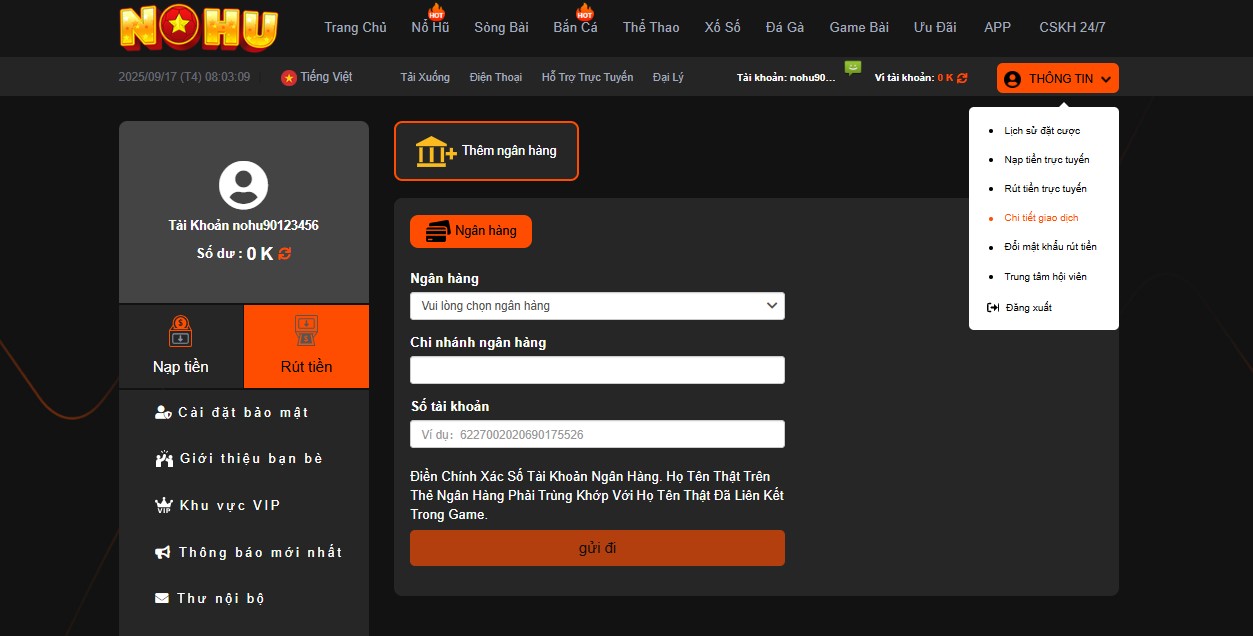1253x636 pixels.
Task: Refresh Số dư balance in profile card
Action: tap(285, 254)
